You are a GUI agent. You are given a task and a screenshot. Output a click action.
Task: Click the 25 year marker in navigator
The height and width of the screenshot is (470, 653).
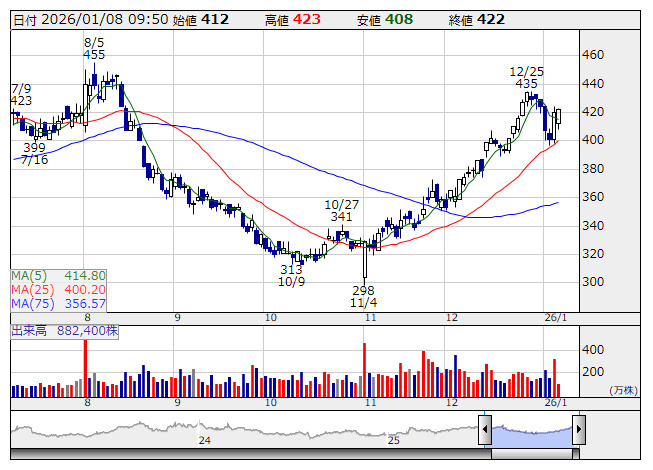394,440
